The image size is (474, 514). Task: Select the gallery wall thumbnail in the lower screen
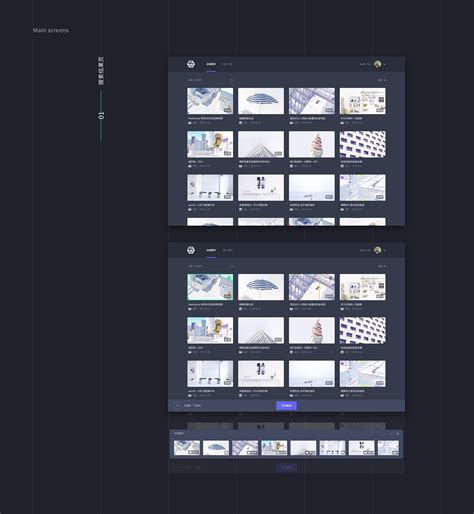coord(363,287)
